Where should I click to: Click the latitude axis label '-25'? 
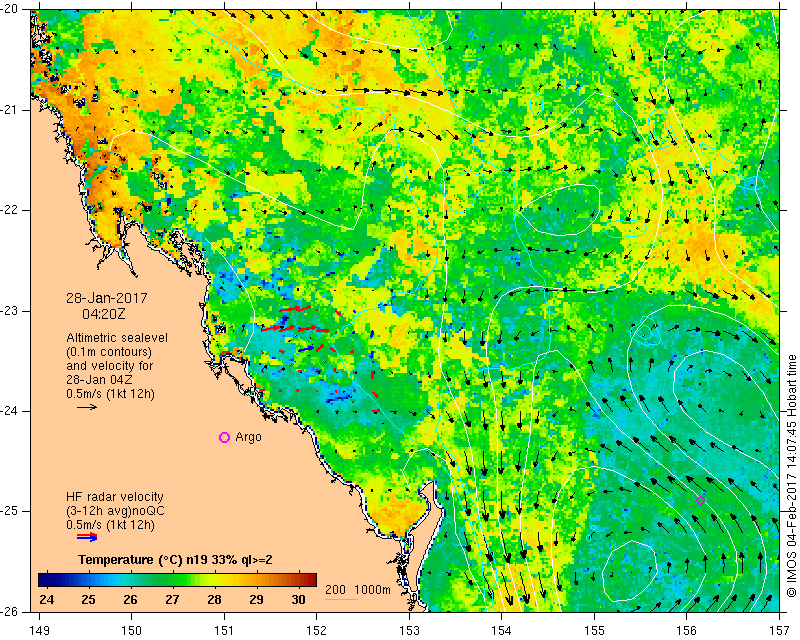(x=9, y=511)
